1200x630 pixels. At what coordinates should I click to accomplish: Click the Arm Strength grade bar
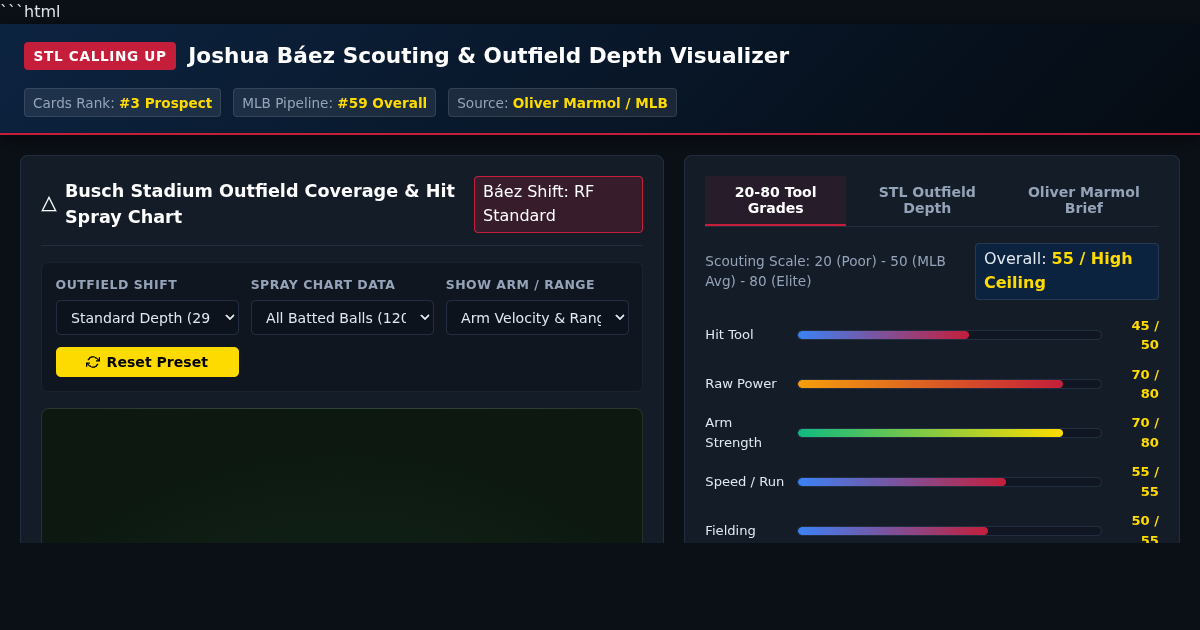[x=949, y=433]
